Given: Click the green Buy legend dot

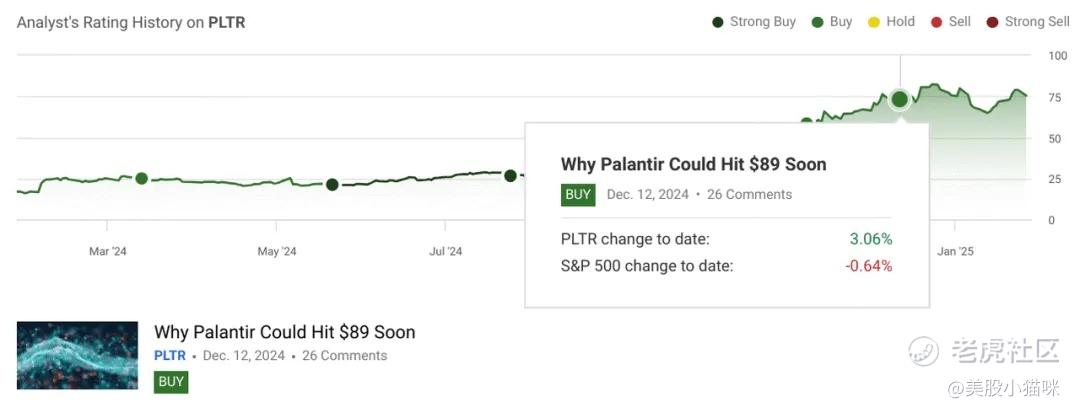Looking at the screenshot, I should (x=817, y=22).
